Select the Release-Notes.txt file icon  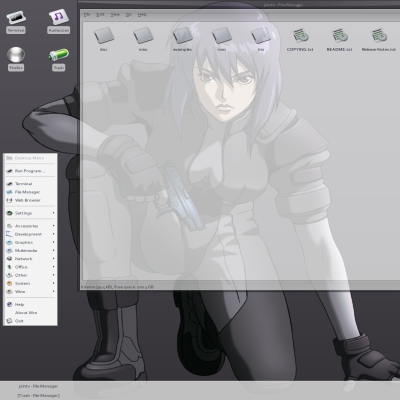click(379, 39)
